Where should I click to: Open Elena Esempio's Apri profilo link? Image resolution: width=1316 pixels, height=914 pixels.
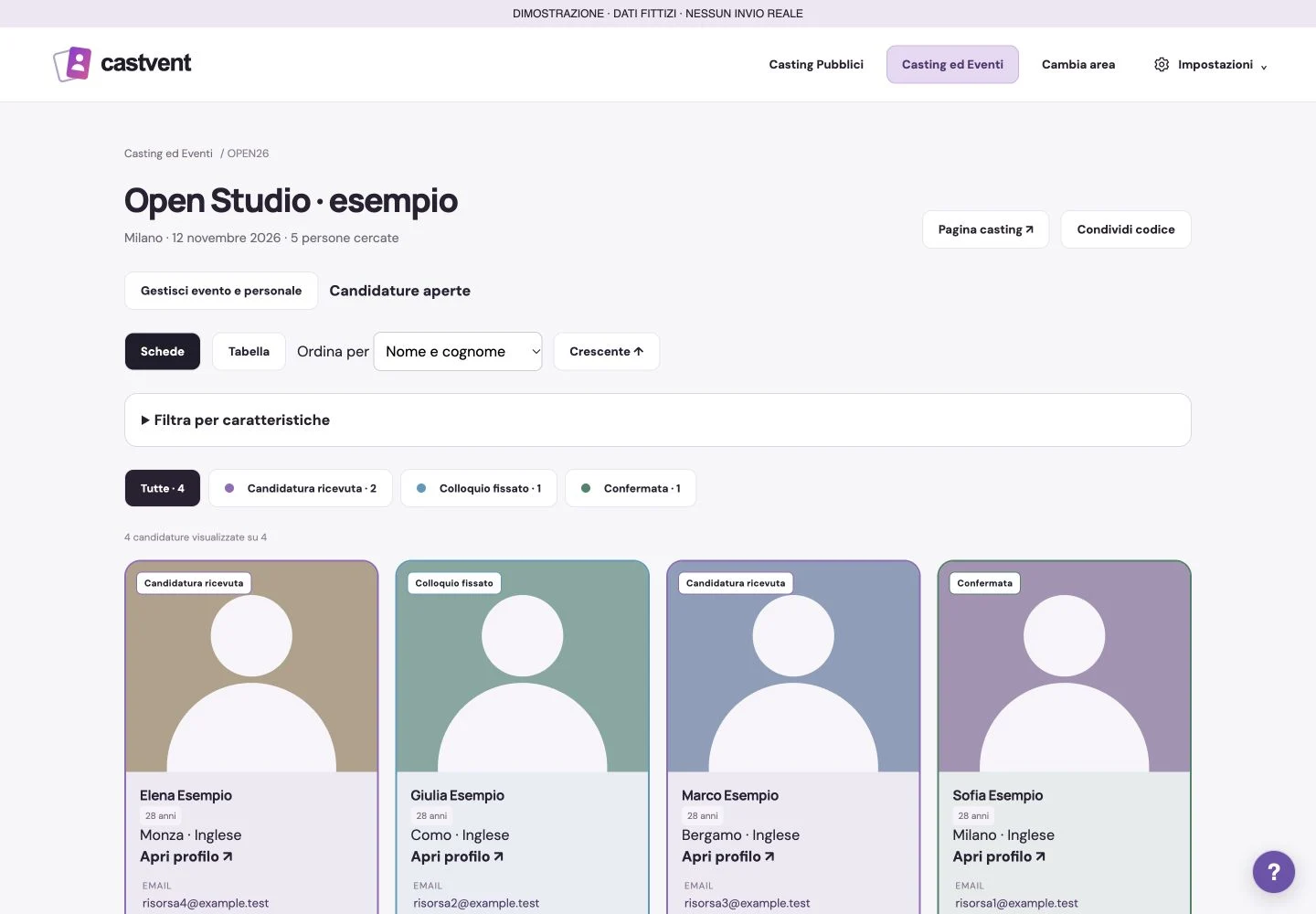click(x=186, y=856)
